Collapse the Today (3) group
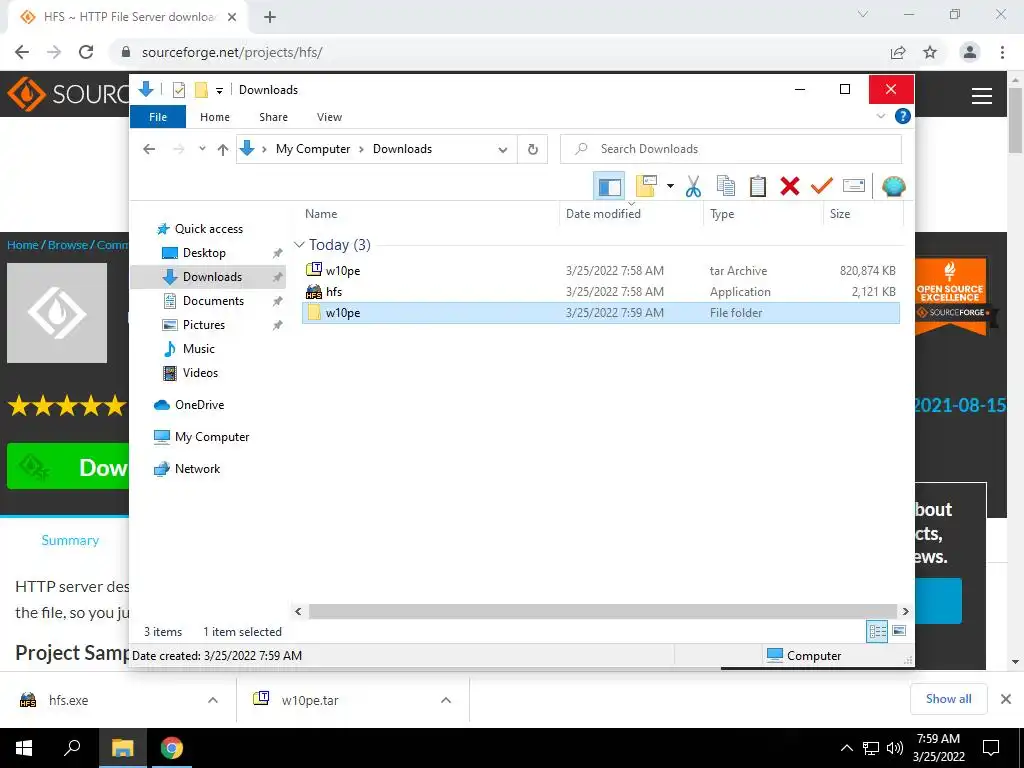Viewport: 1024px width, 768px height. point(300,245)
